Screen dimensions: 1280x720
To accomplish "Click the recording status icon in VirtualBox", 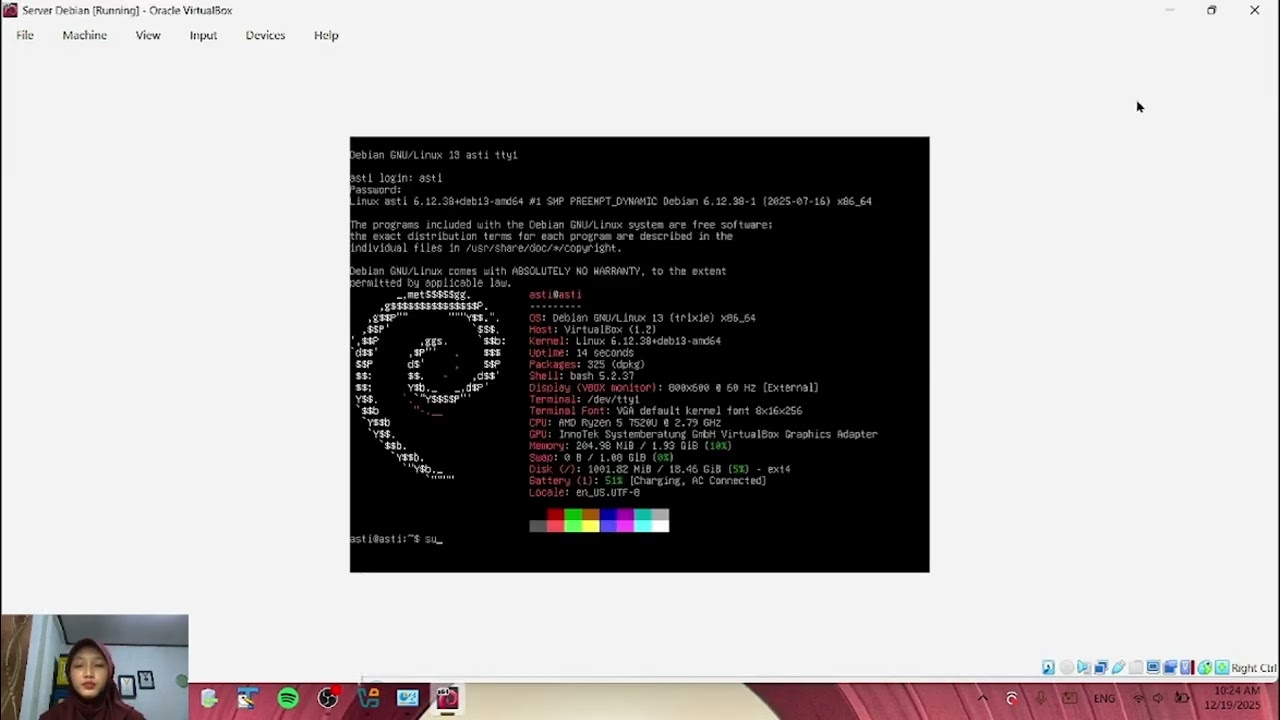I will point(1170,668).
